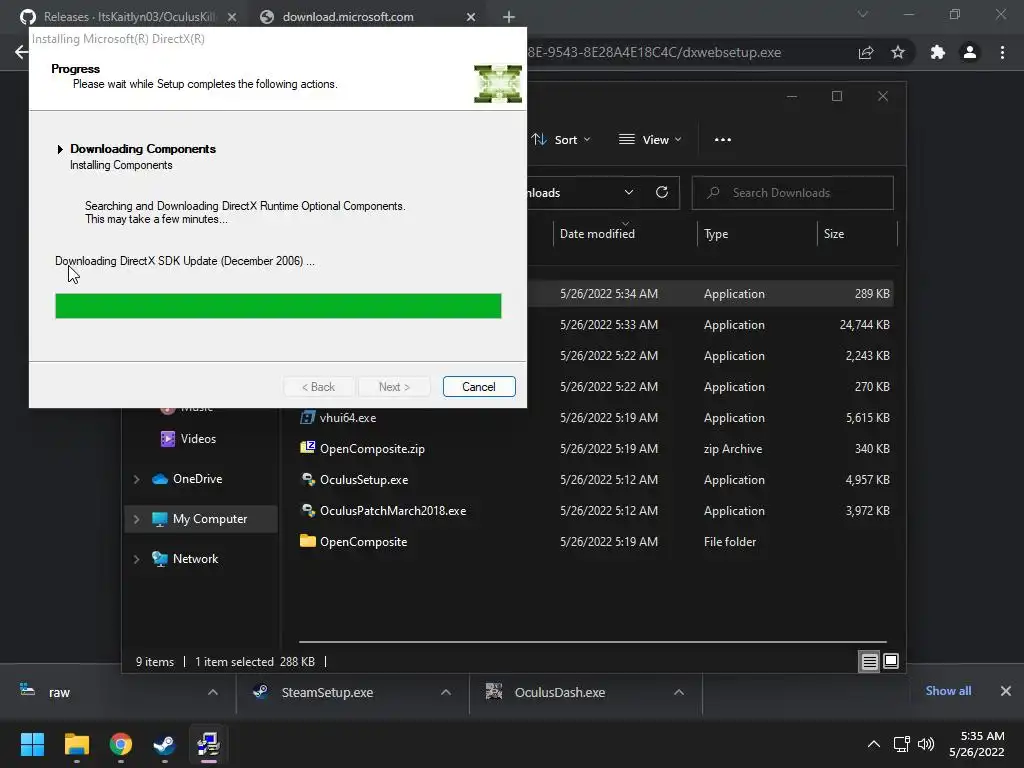
Task: Open the See more (three dots) menu
Action: tap(722, 140)
